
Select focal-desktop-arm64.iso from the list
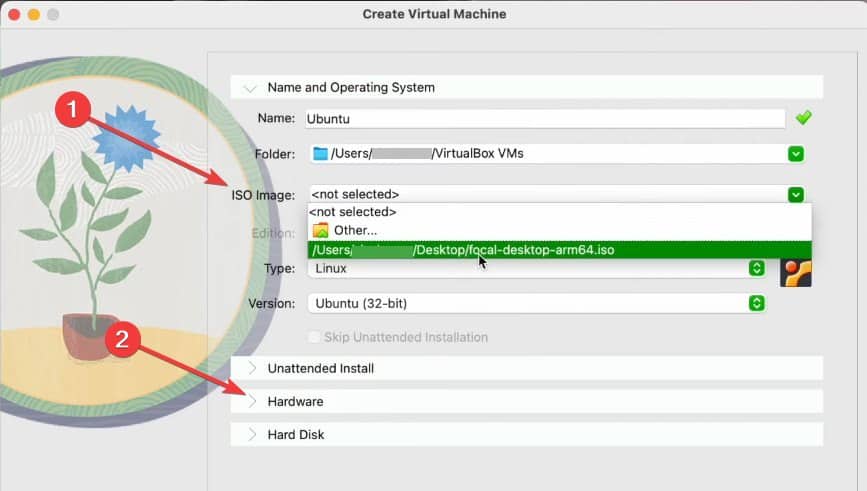[x=560, y=250]
